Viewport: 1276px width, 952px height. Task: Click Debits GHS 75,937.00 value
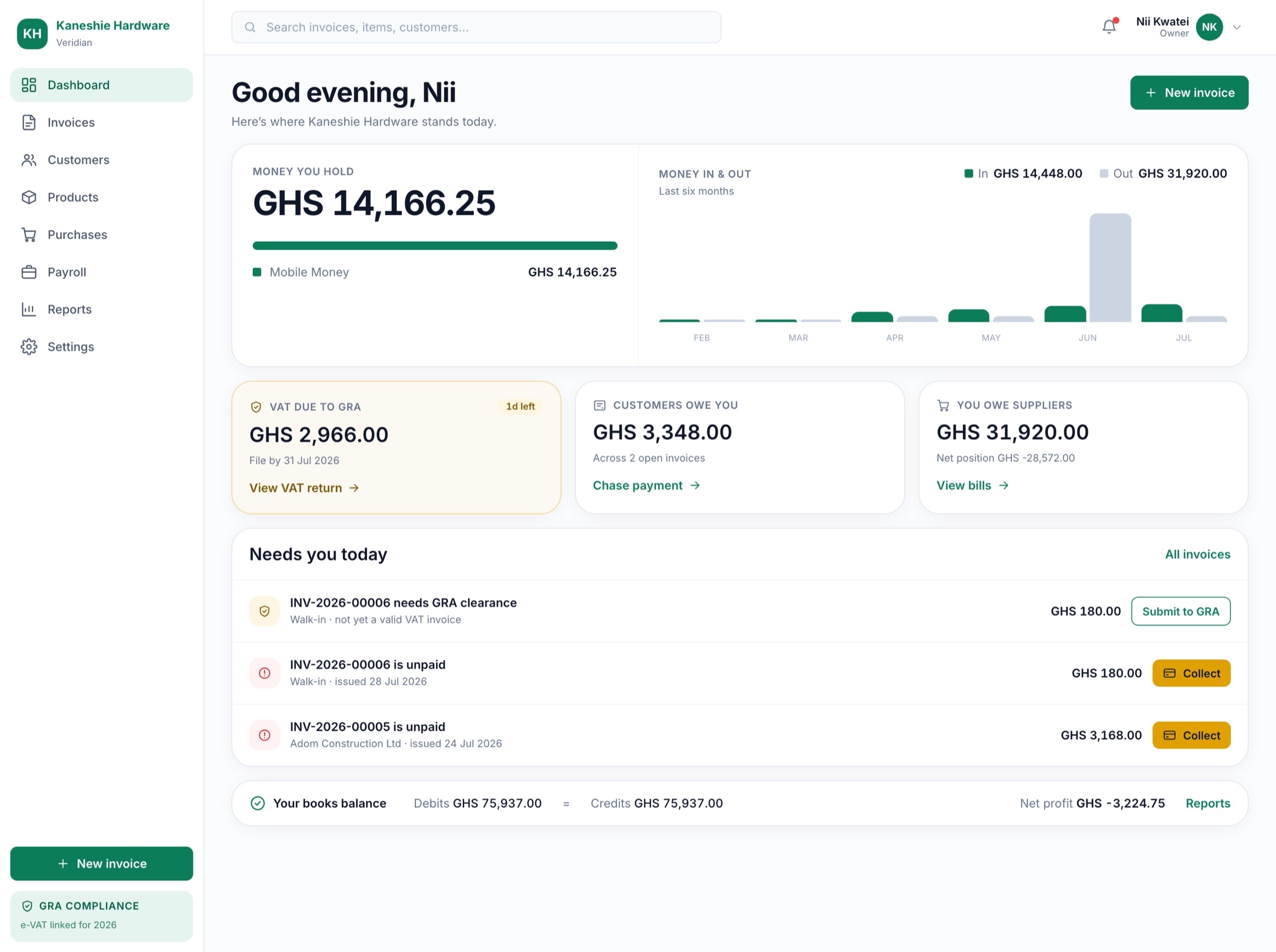(497, 803)
